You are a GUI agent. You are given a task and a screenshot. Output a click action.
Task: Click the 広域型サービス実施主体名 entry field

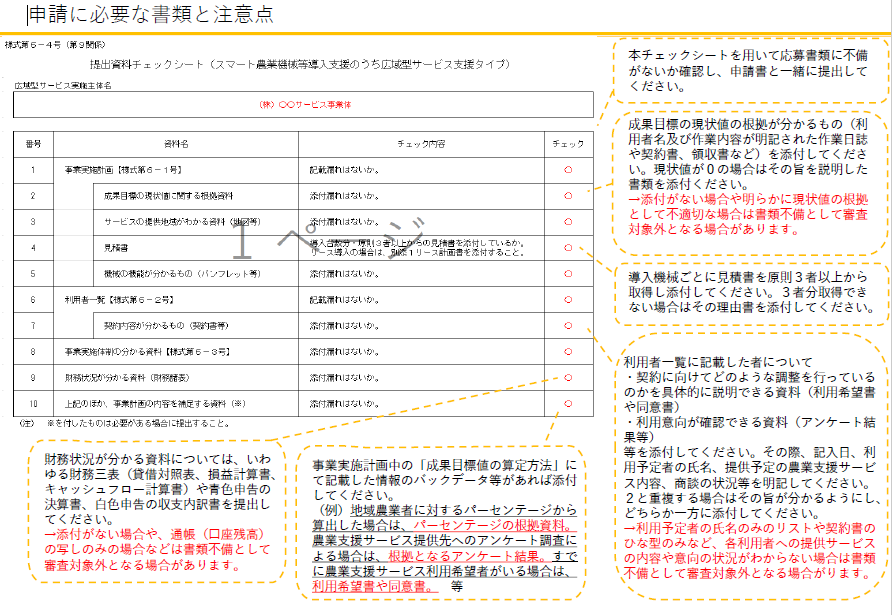tap(303, 104)
